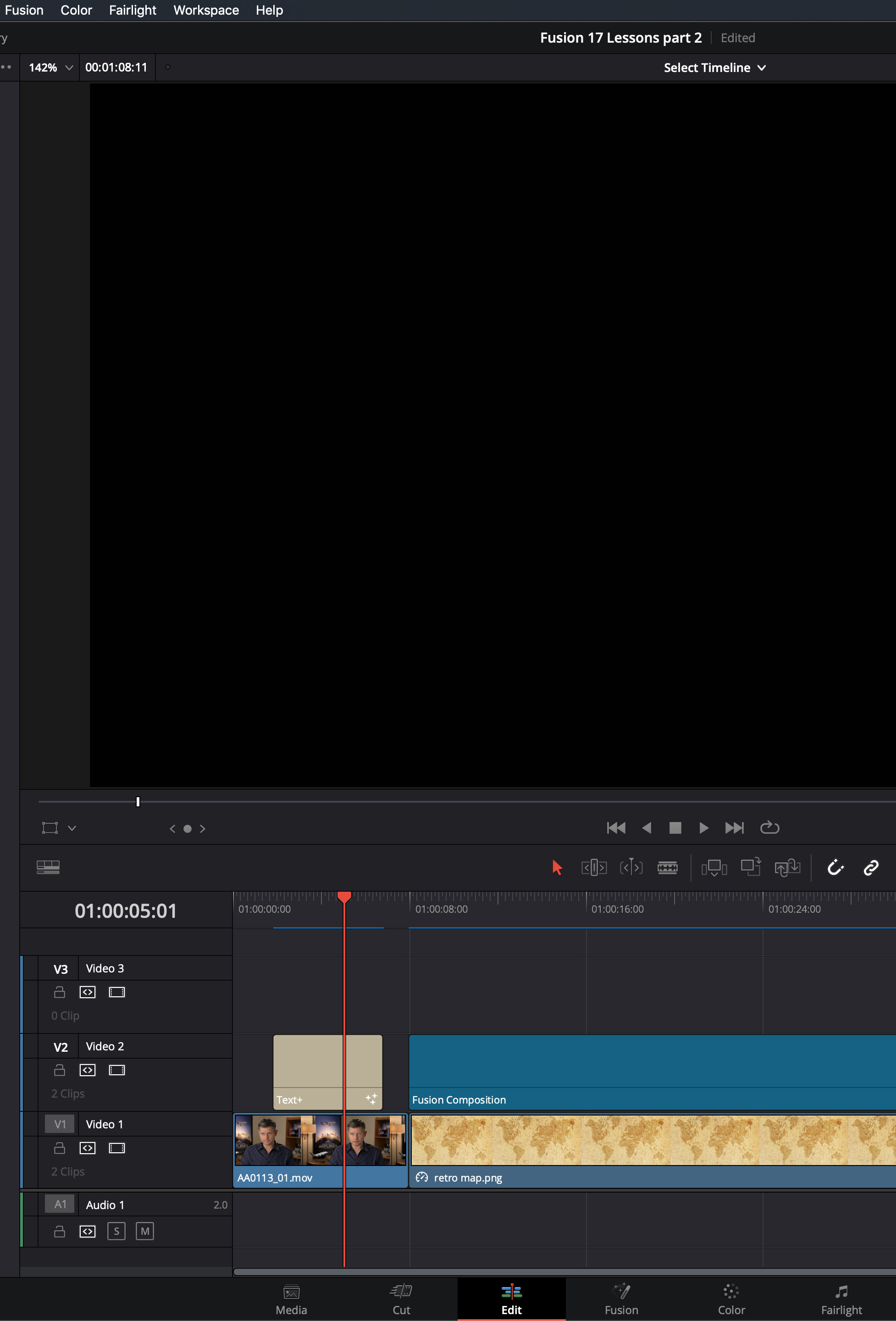Select the retro map.png clip

click(x=653, y=1150)
